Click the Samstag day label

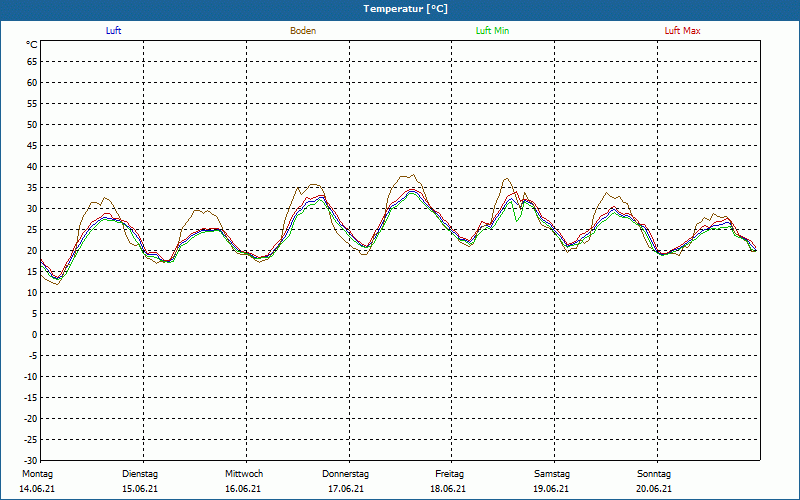(x=552, y=474)
